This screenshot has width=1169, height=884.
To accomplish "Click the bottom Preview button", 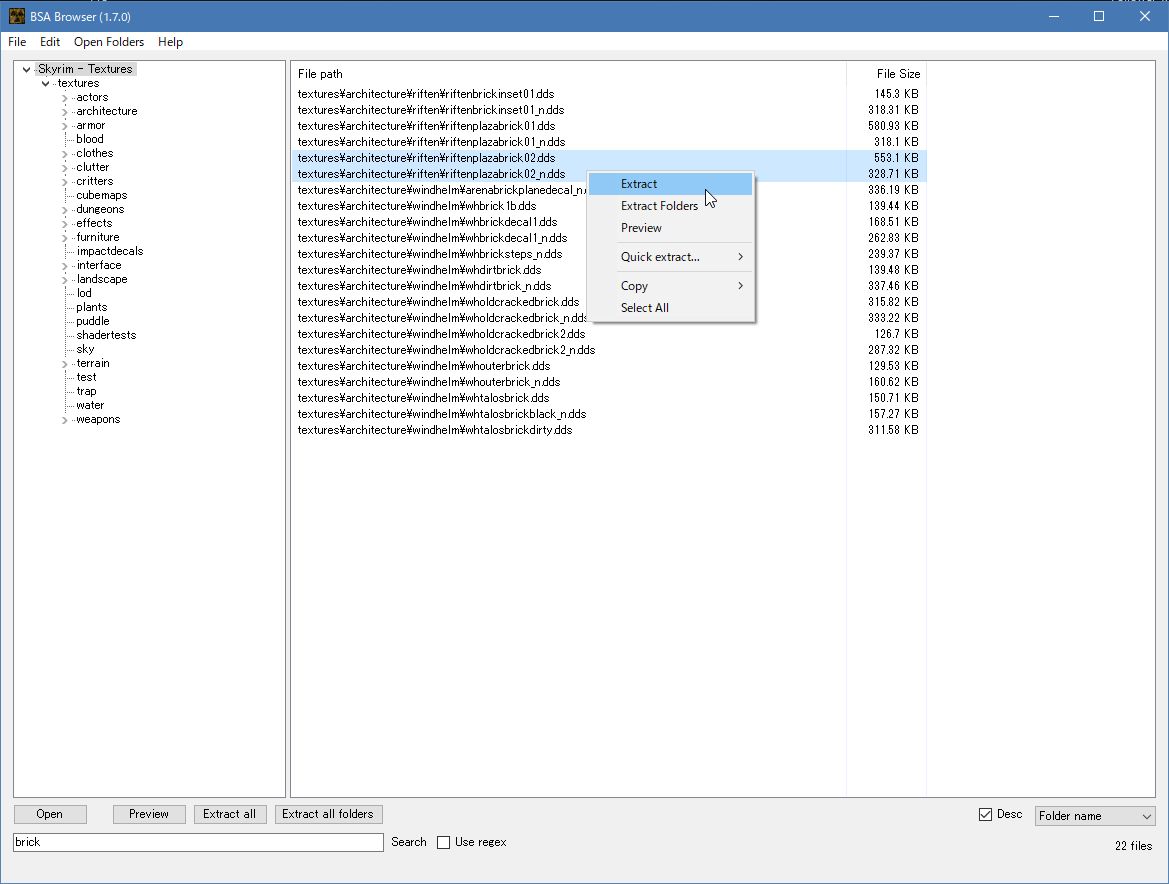I will coord(149,814).
